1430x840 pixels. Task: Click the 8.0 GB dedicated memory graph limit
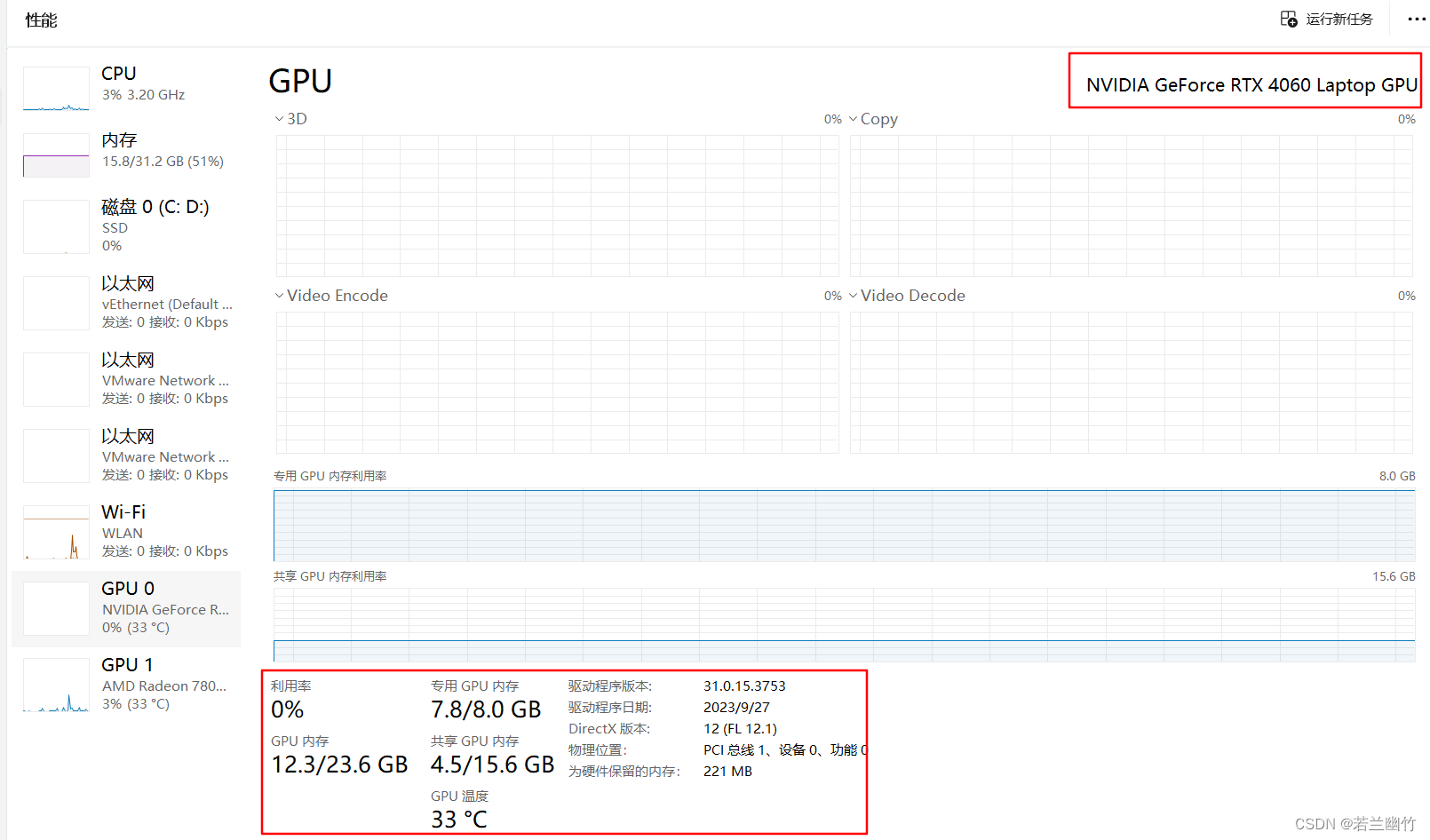(1397, 476)
